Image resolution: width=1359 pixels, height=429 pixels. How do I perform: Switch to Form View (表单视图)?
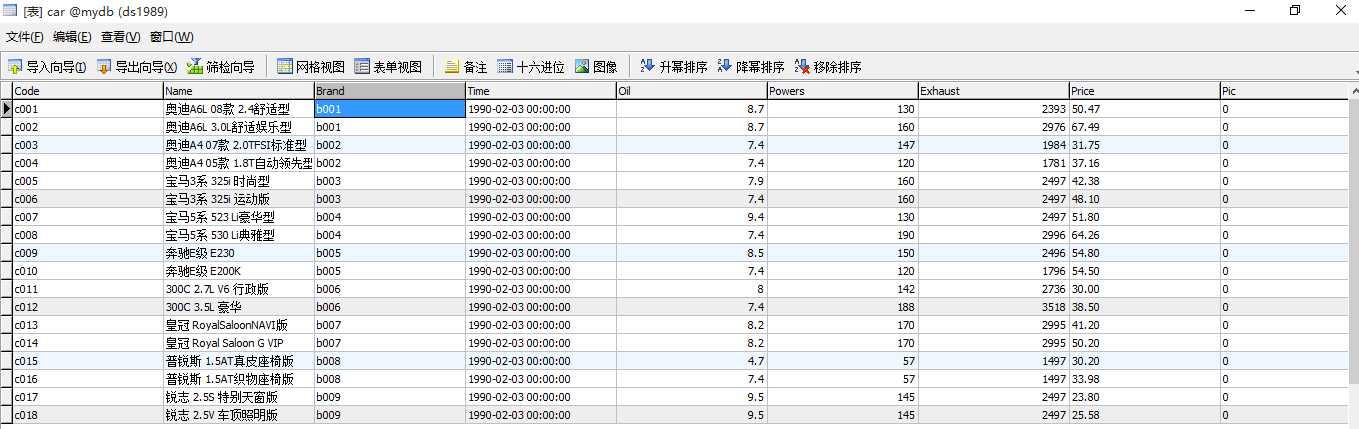[x=388, y=67]
